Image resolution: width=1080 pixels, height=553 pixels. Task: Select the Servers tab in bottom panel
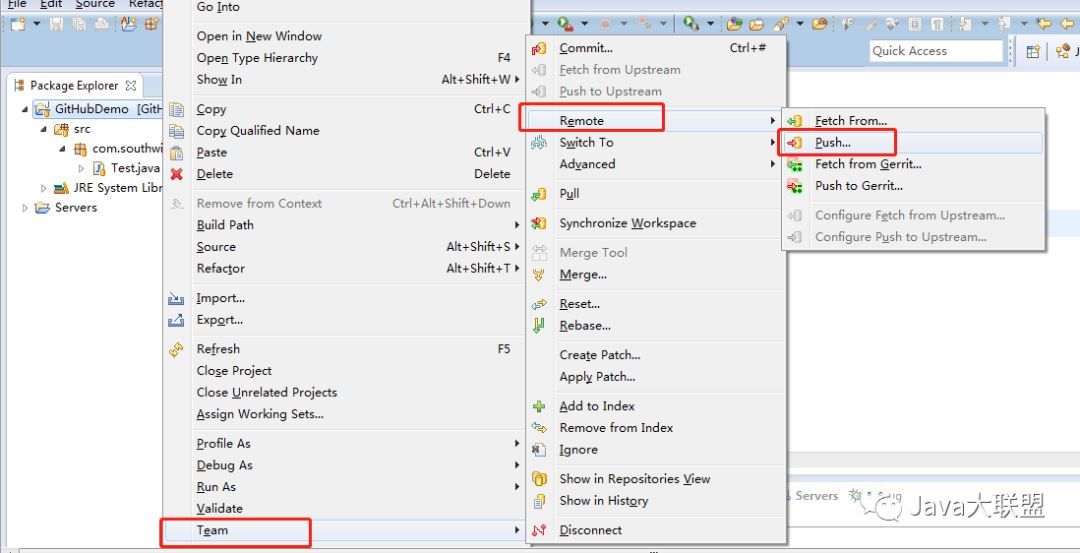817,496
